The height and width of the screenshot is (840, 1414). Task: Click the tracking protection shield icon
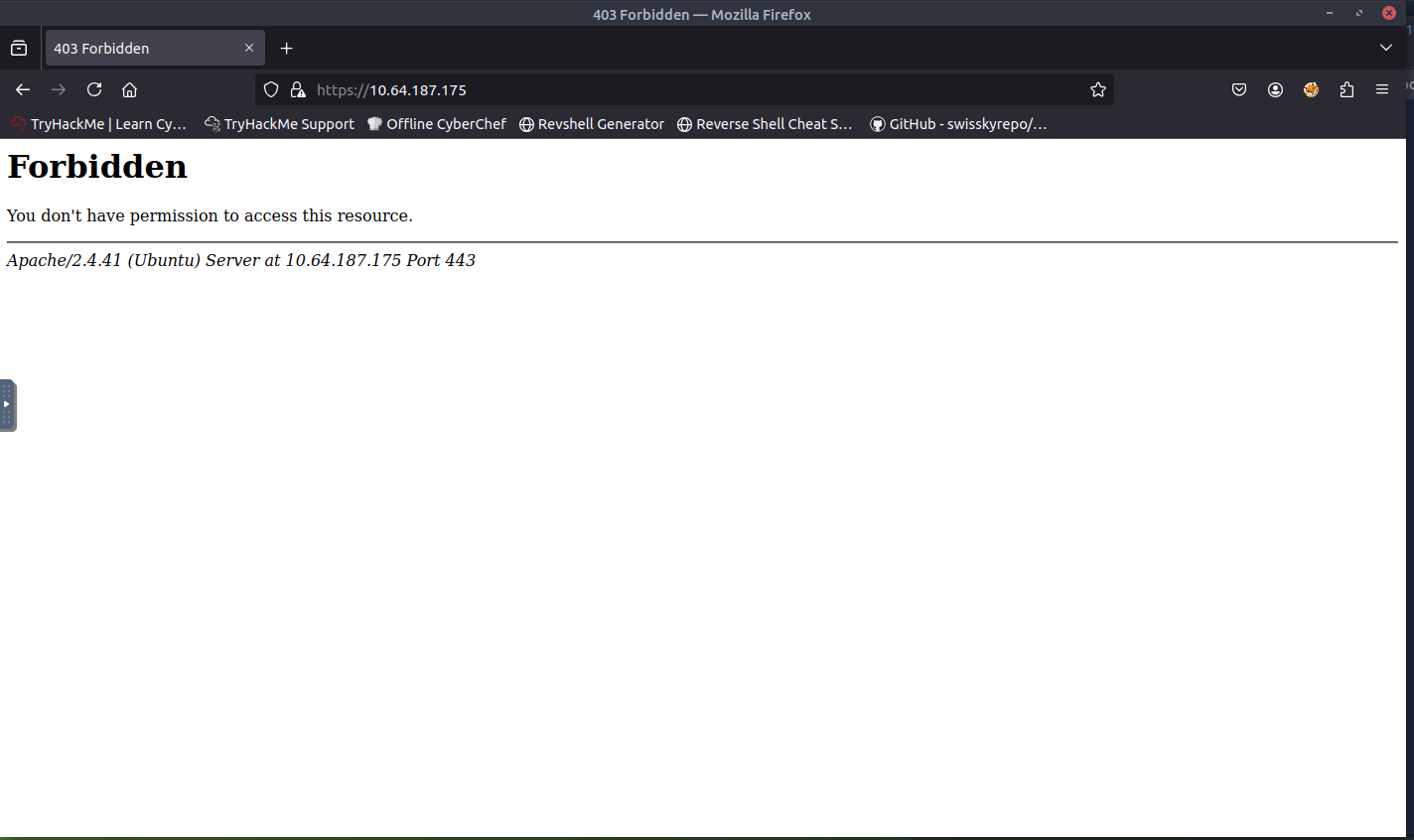(270, 89)
